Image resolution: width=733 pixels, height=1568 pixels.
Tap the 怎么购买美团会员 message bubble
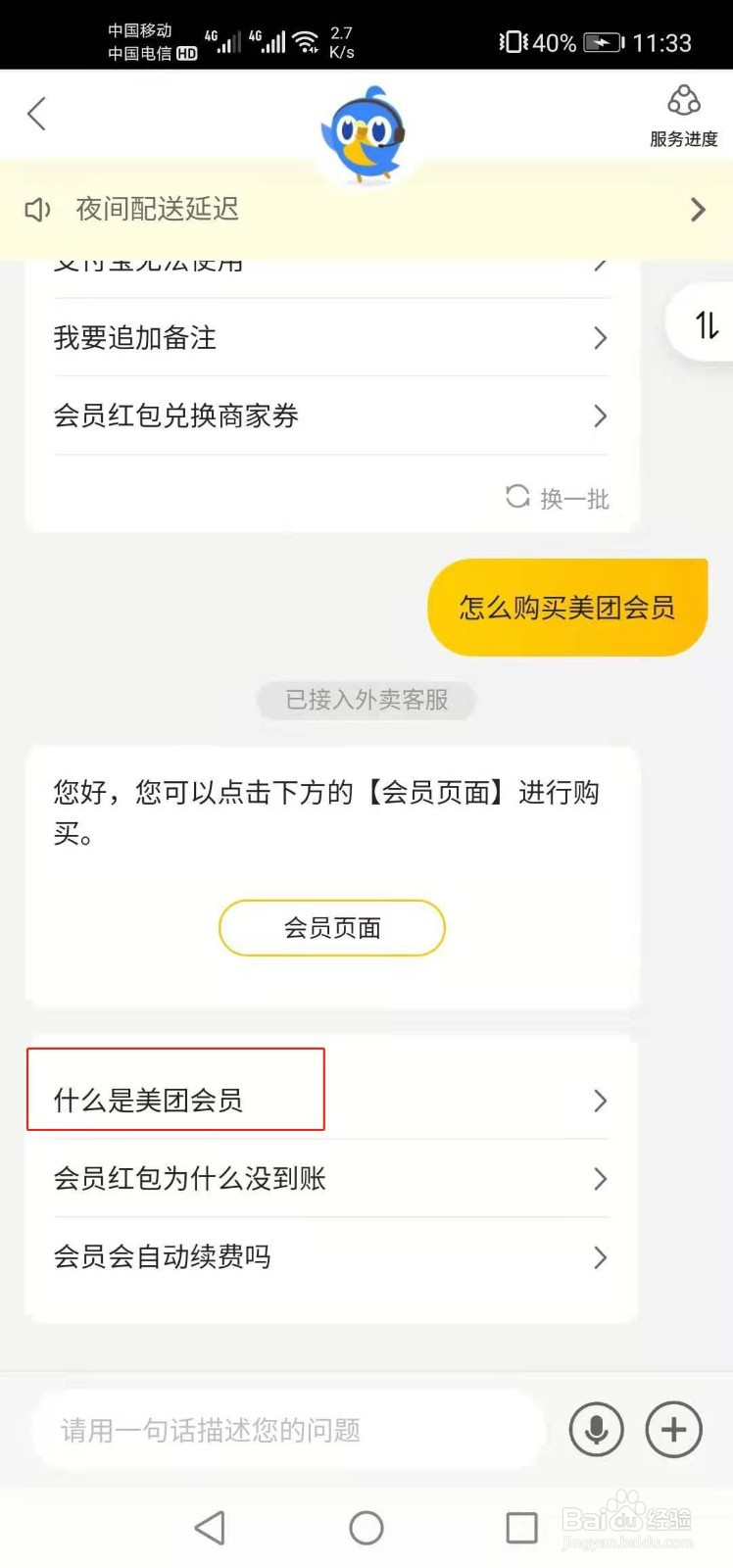(x=567, y=608)
